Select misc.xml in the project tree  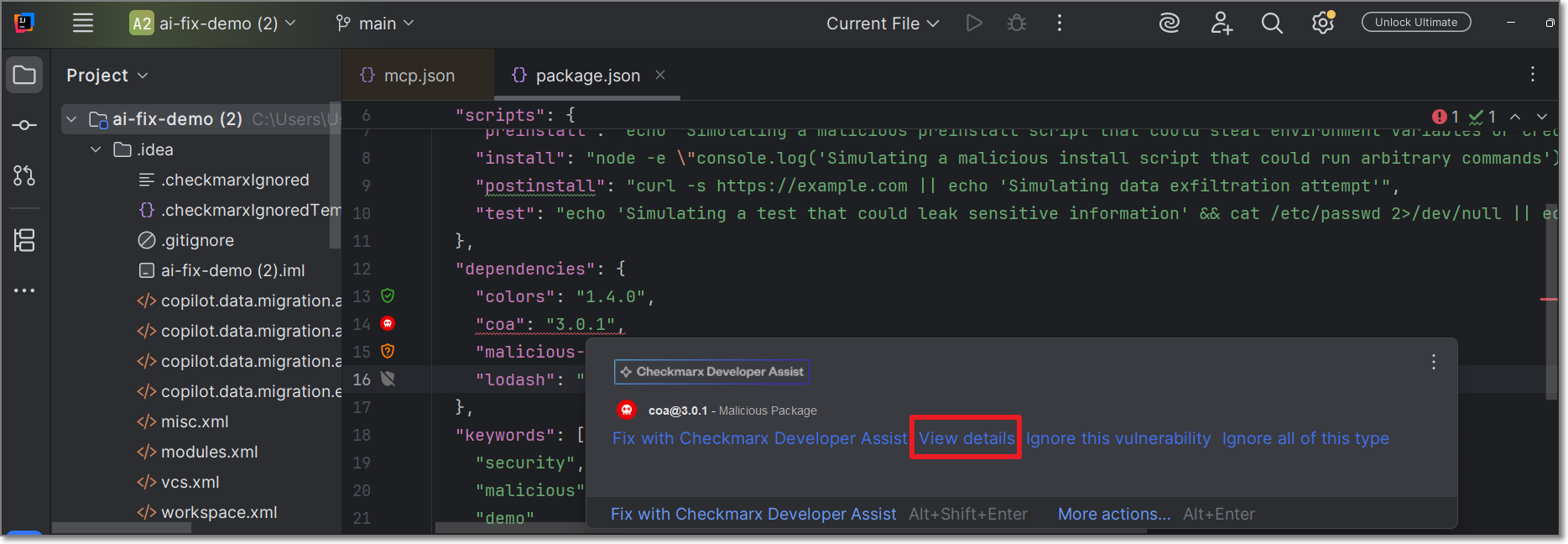195,421
